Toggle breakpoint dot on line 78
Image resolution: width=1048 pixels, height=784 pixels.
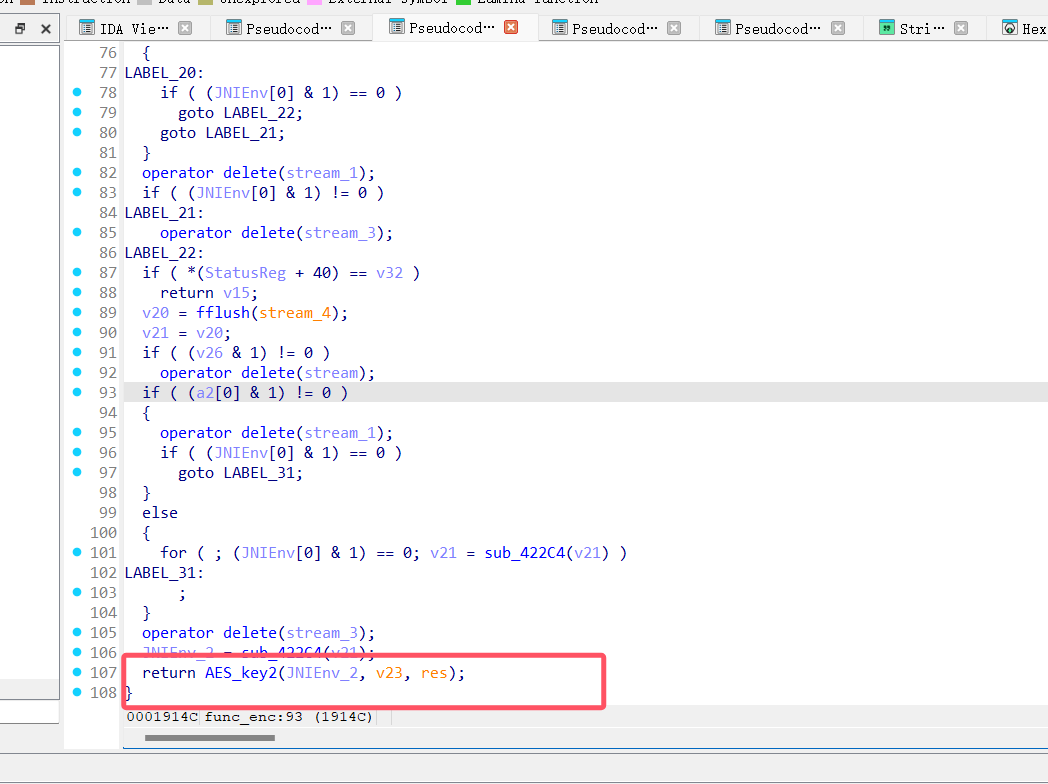click(x=77, y=92)
